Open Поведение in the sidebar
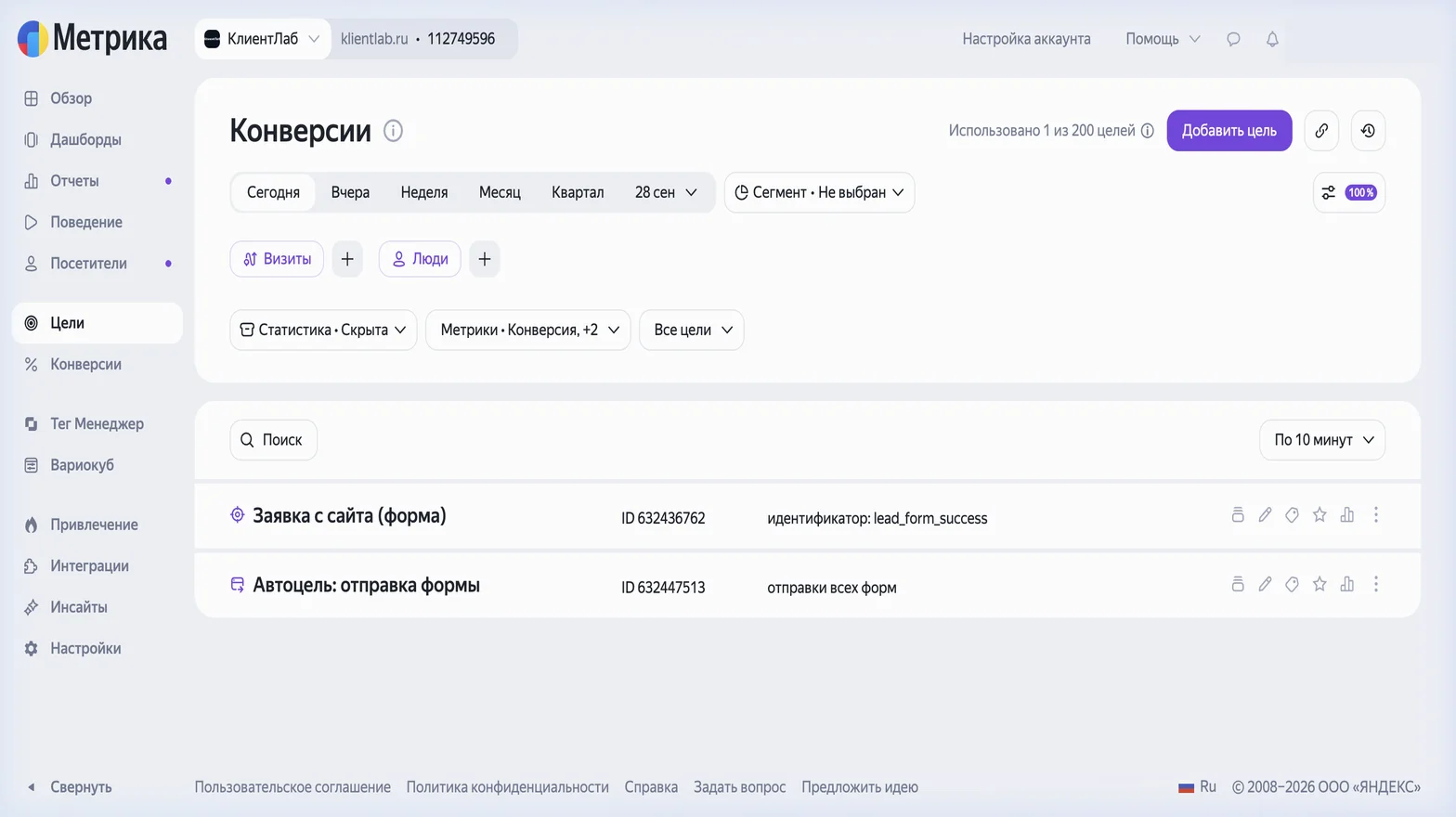 (x=97, y=222)
